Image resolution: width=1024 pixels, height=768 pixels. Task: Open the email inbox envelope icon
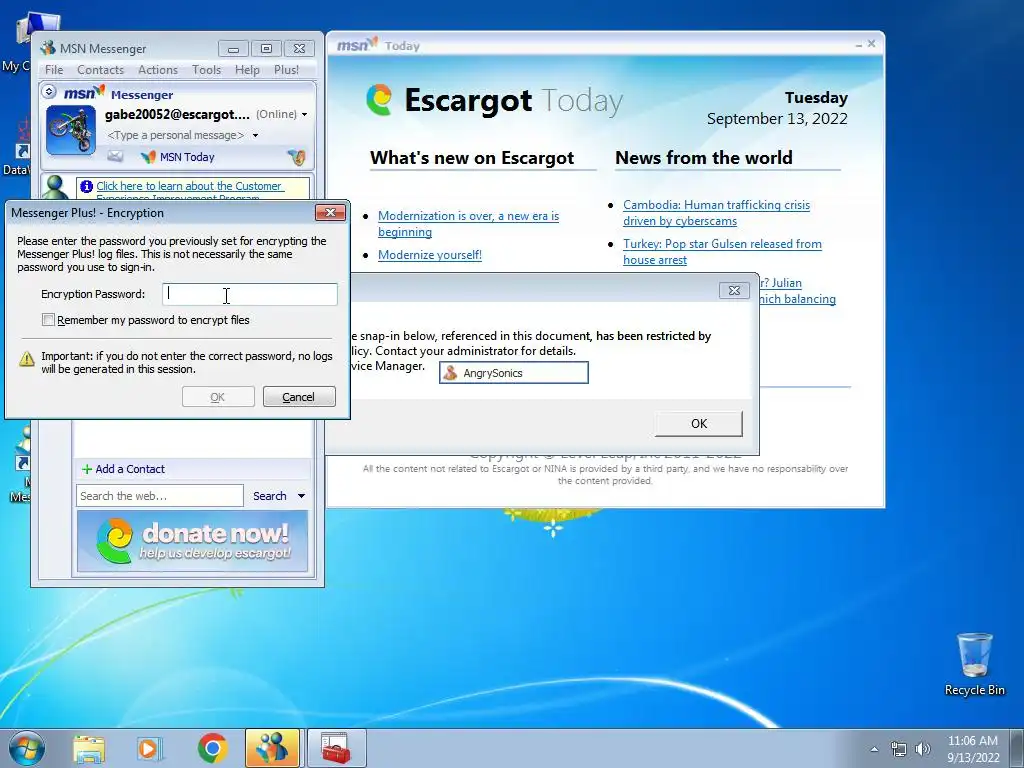click(115, 156)
